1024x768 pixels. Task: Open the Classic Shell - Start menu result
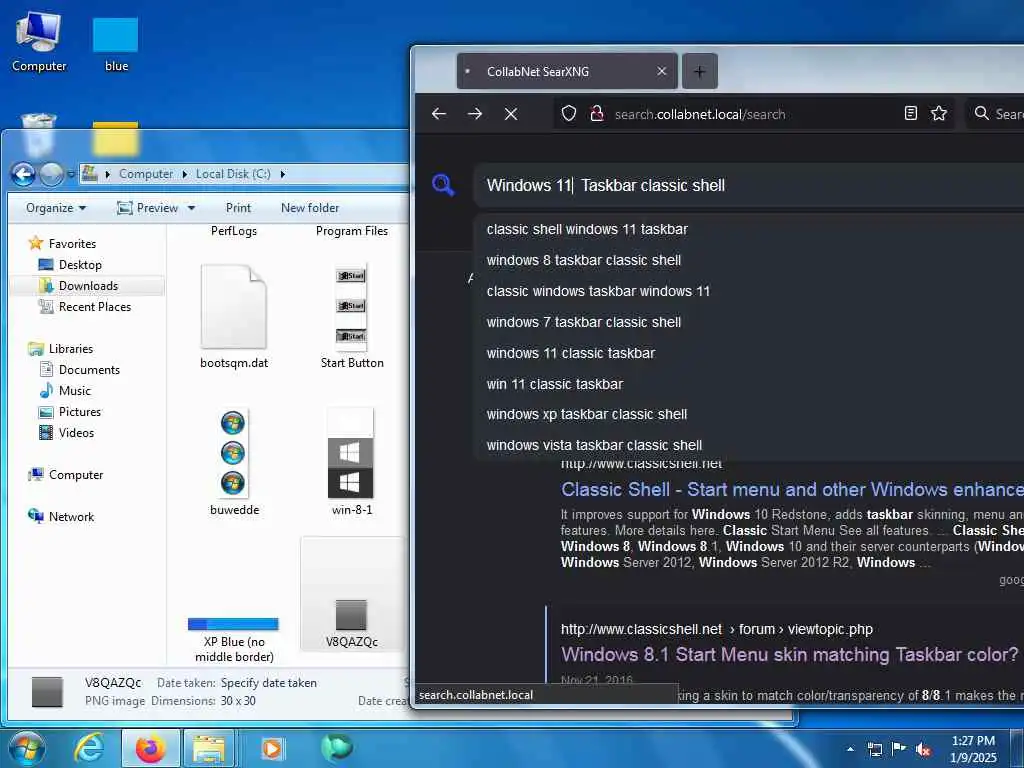click(x=792, y=489)
